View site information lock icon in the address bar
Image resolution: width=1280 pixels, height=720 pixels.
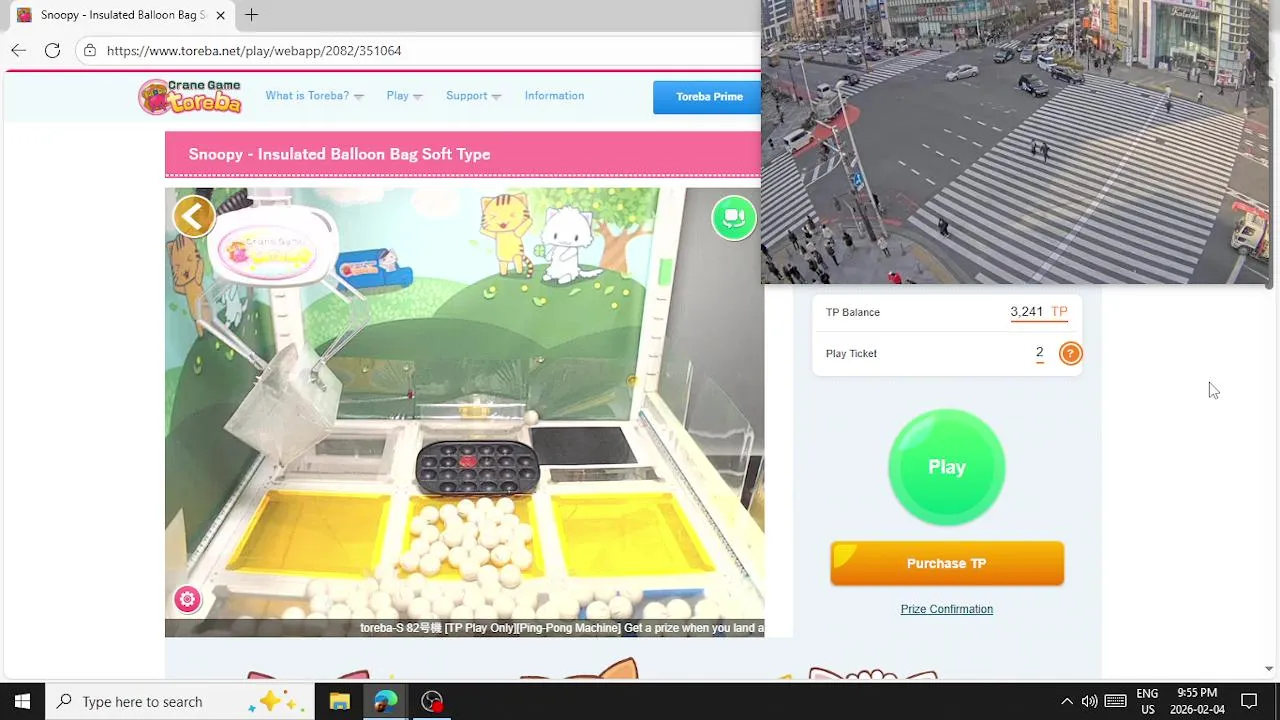(90, 50)
